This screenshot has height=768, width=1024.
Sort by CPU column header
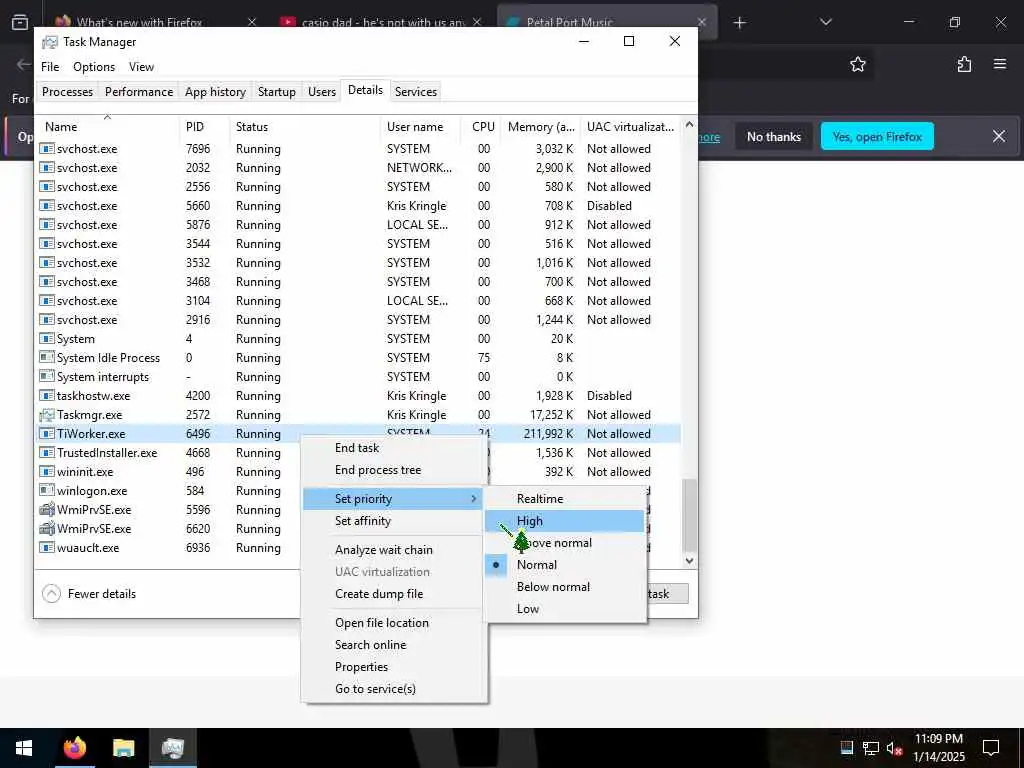click(x=483, y=127)
